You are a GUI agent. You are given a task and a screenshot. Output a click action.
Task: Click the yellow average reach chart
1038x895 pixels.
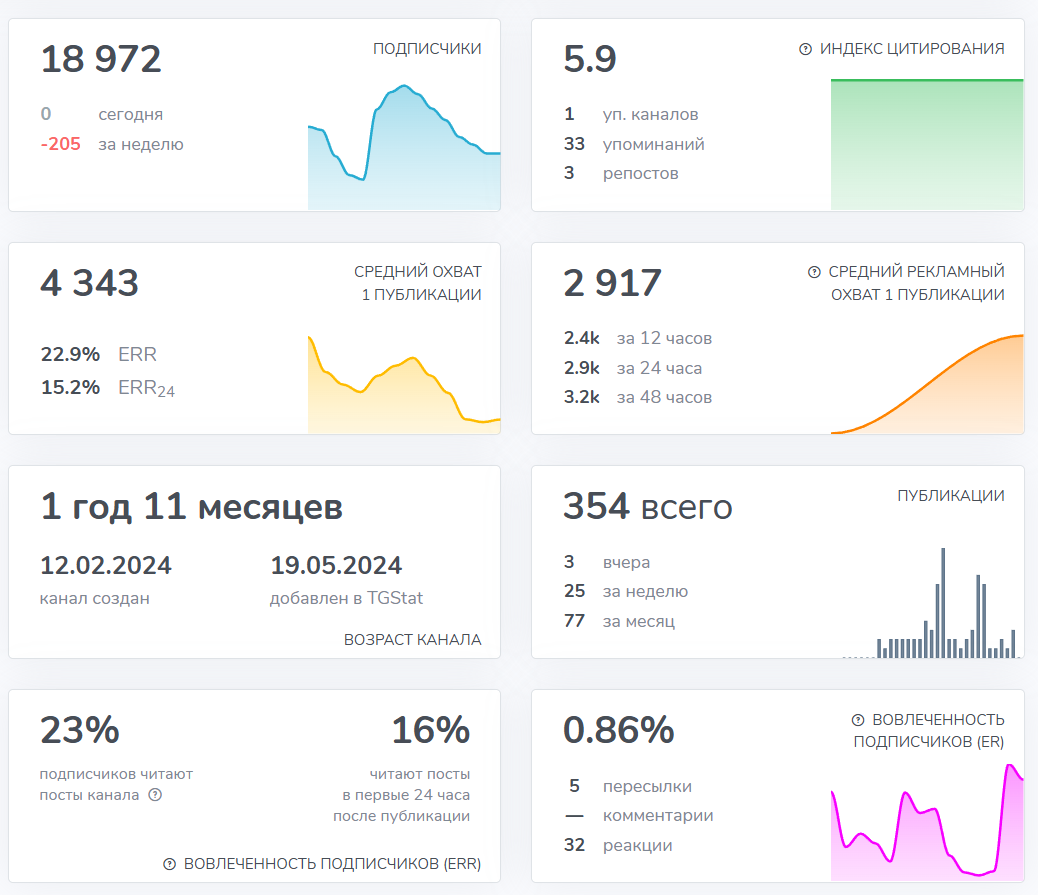(404, 390)
